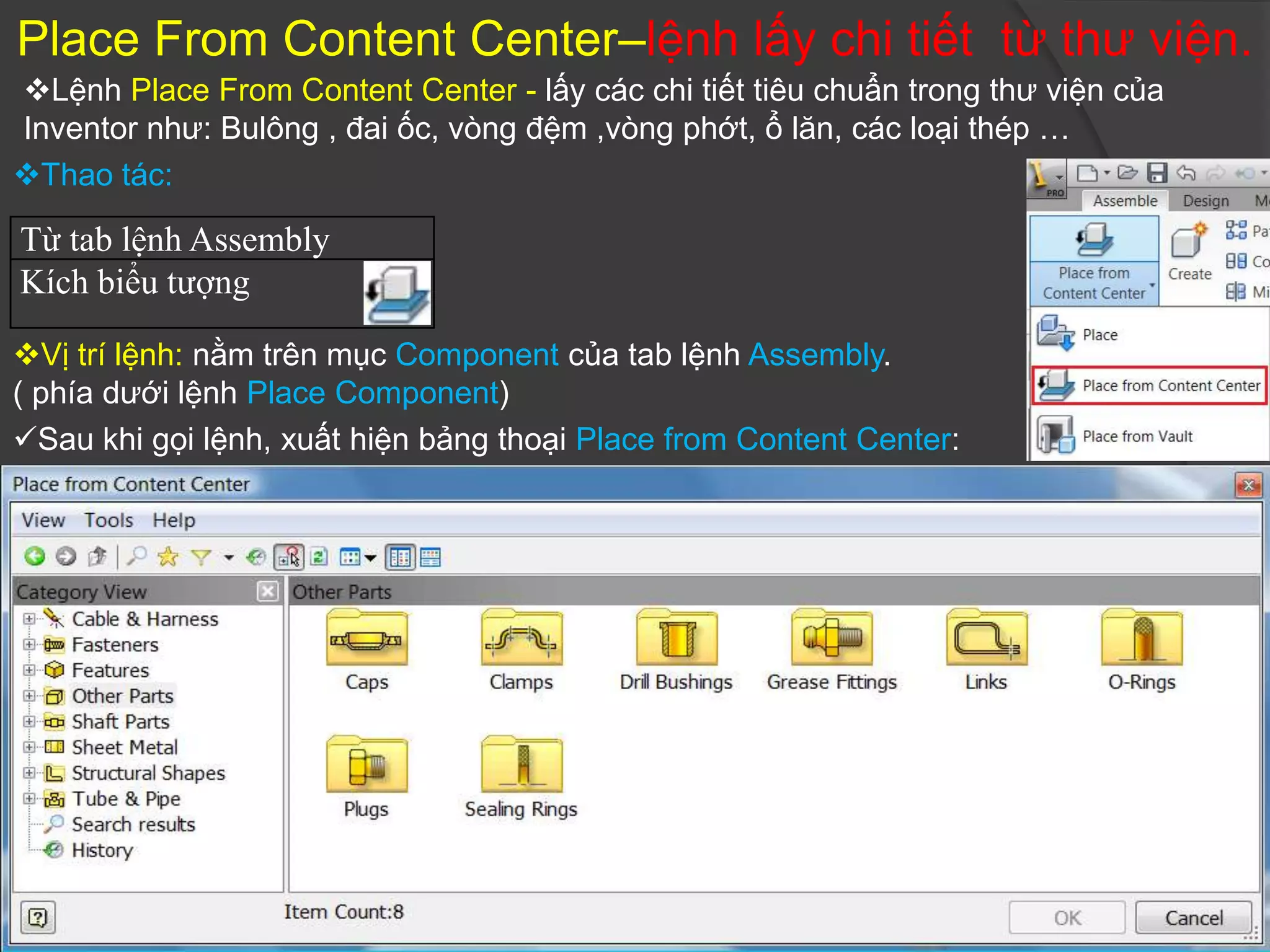
Task: Click the Cancel button
Action: pyautogui.click(x=1194, y=917)
